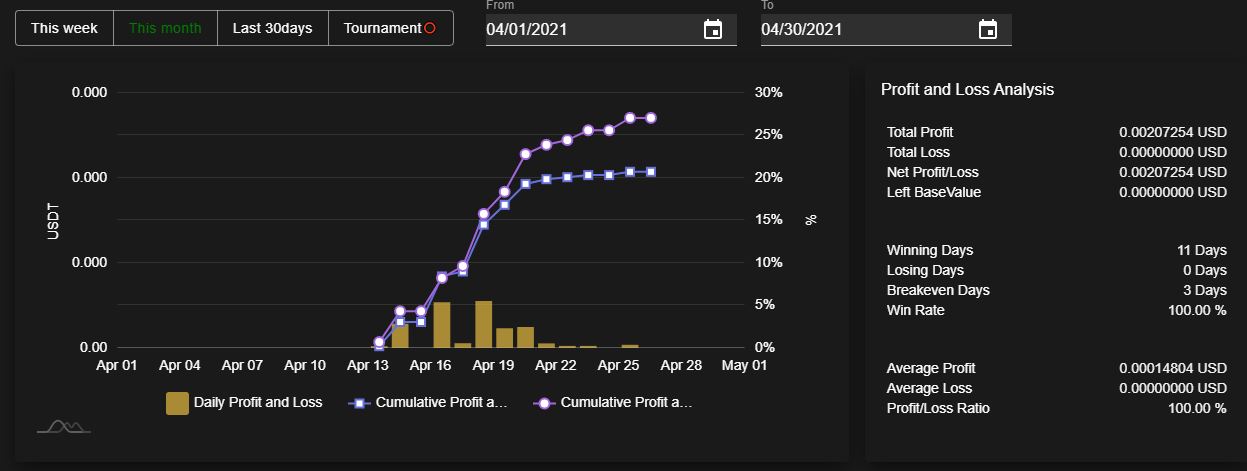The height and width of the screenshot is (471, 1247).
Task: Click the USDT axis title
Action: point(53,220)
